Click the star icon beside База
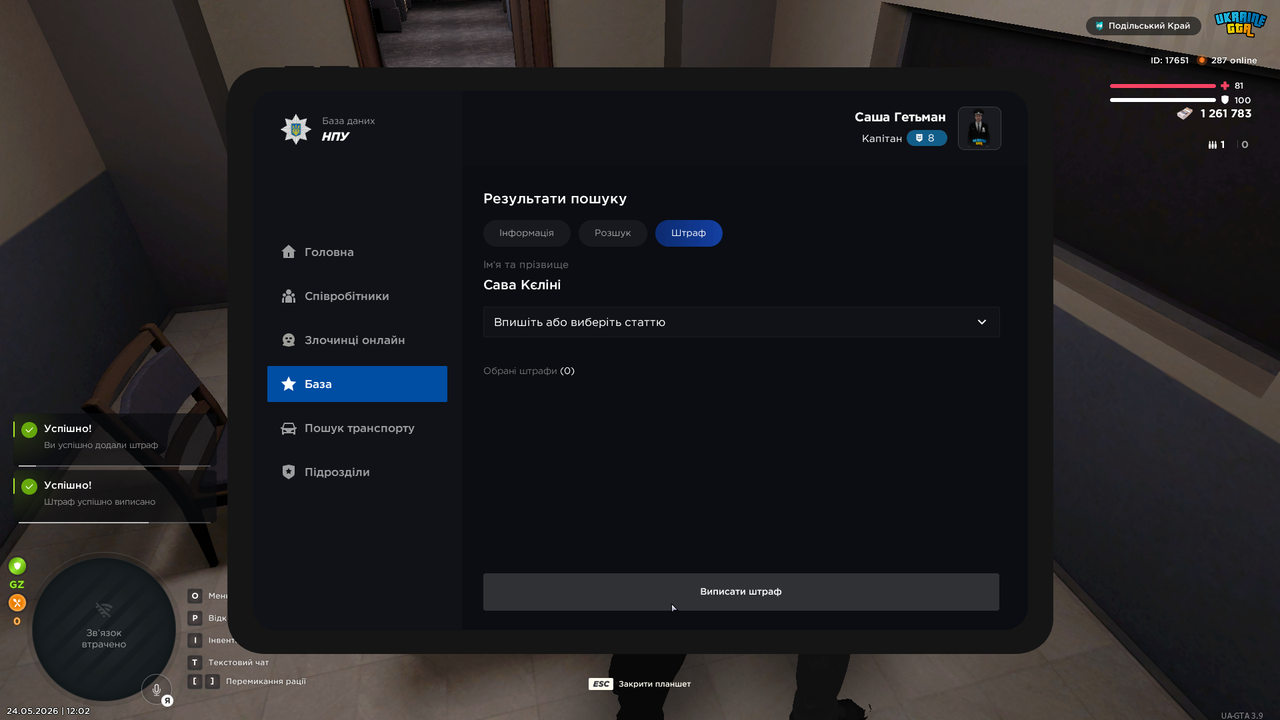 [x=288, y=384]
